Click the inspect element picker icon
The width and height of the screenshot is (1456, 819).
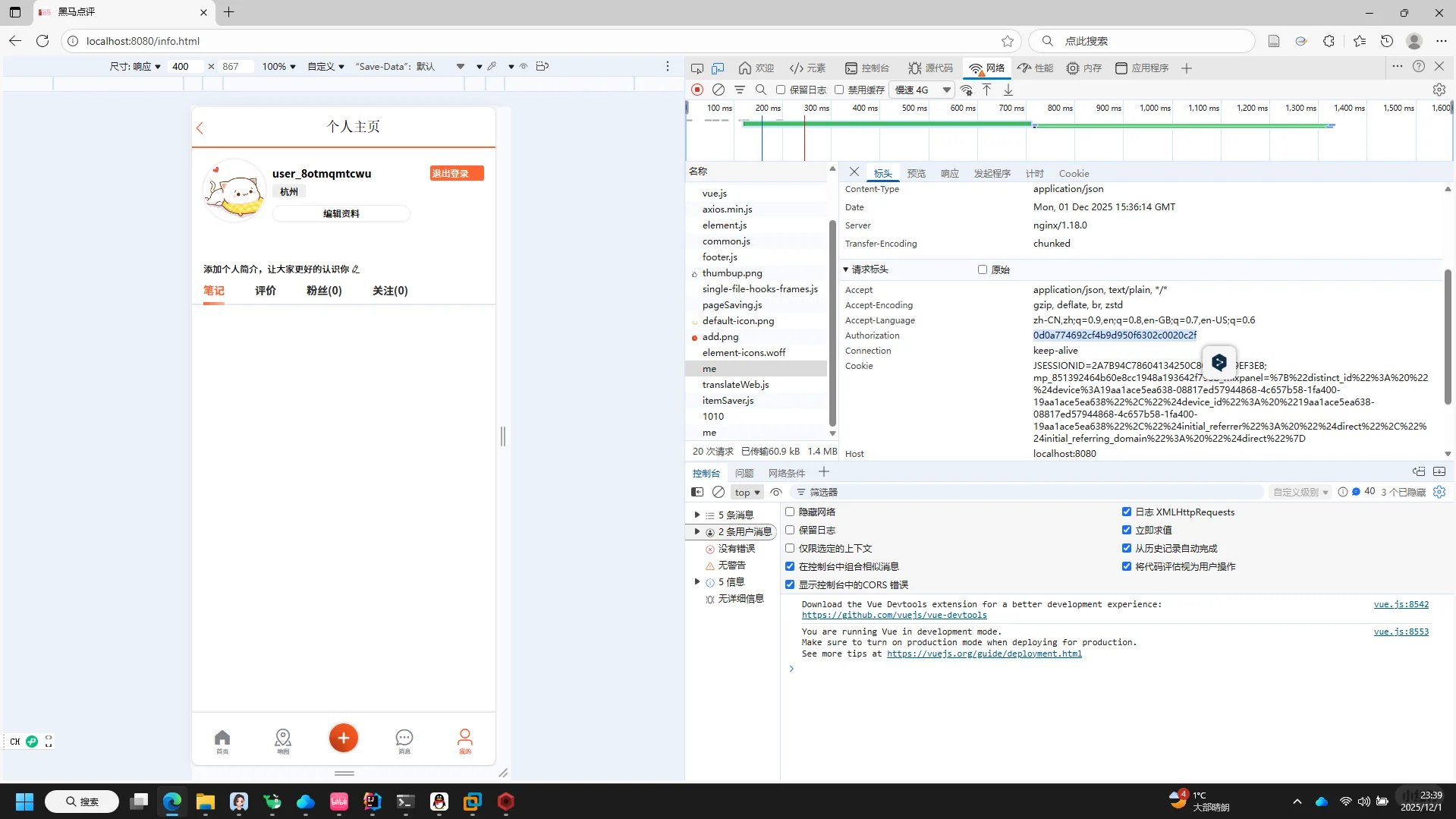(697, 68)
